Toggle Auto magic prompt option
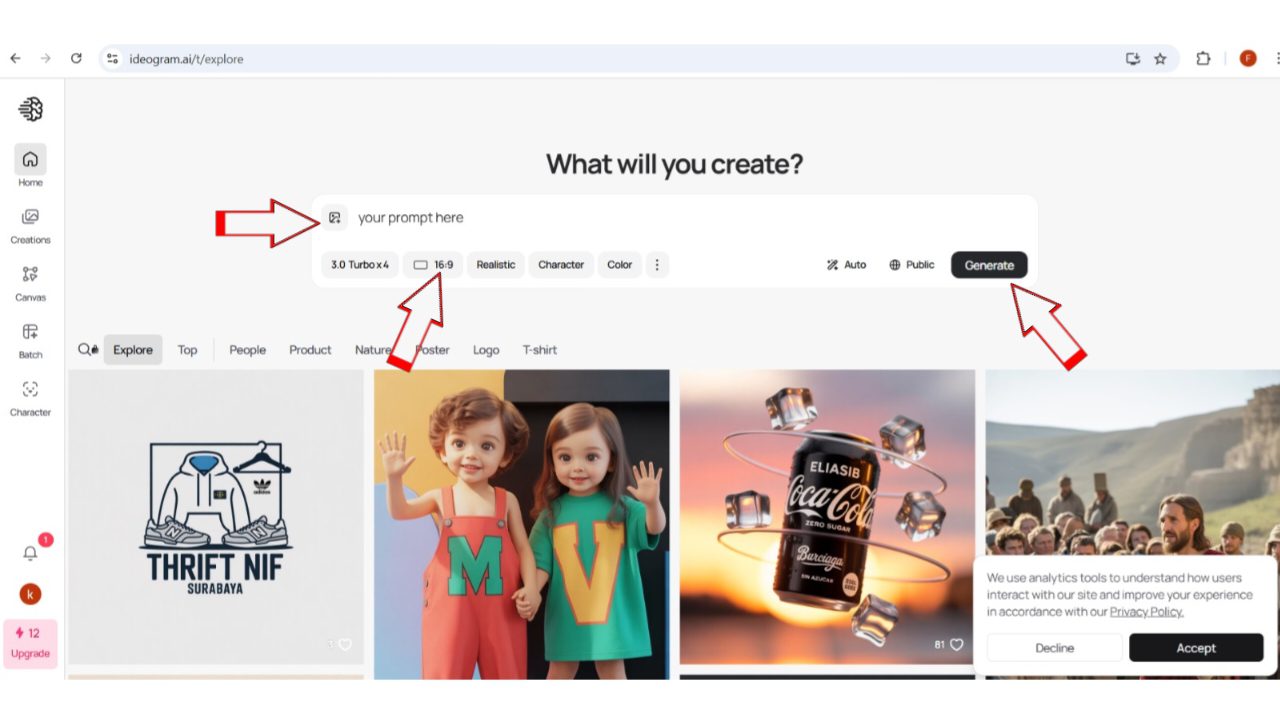Image resolution: width=1280 pixels, height=720 pixels. (846, 265)
